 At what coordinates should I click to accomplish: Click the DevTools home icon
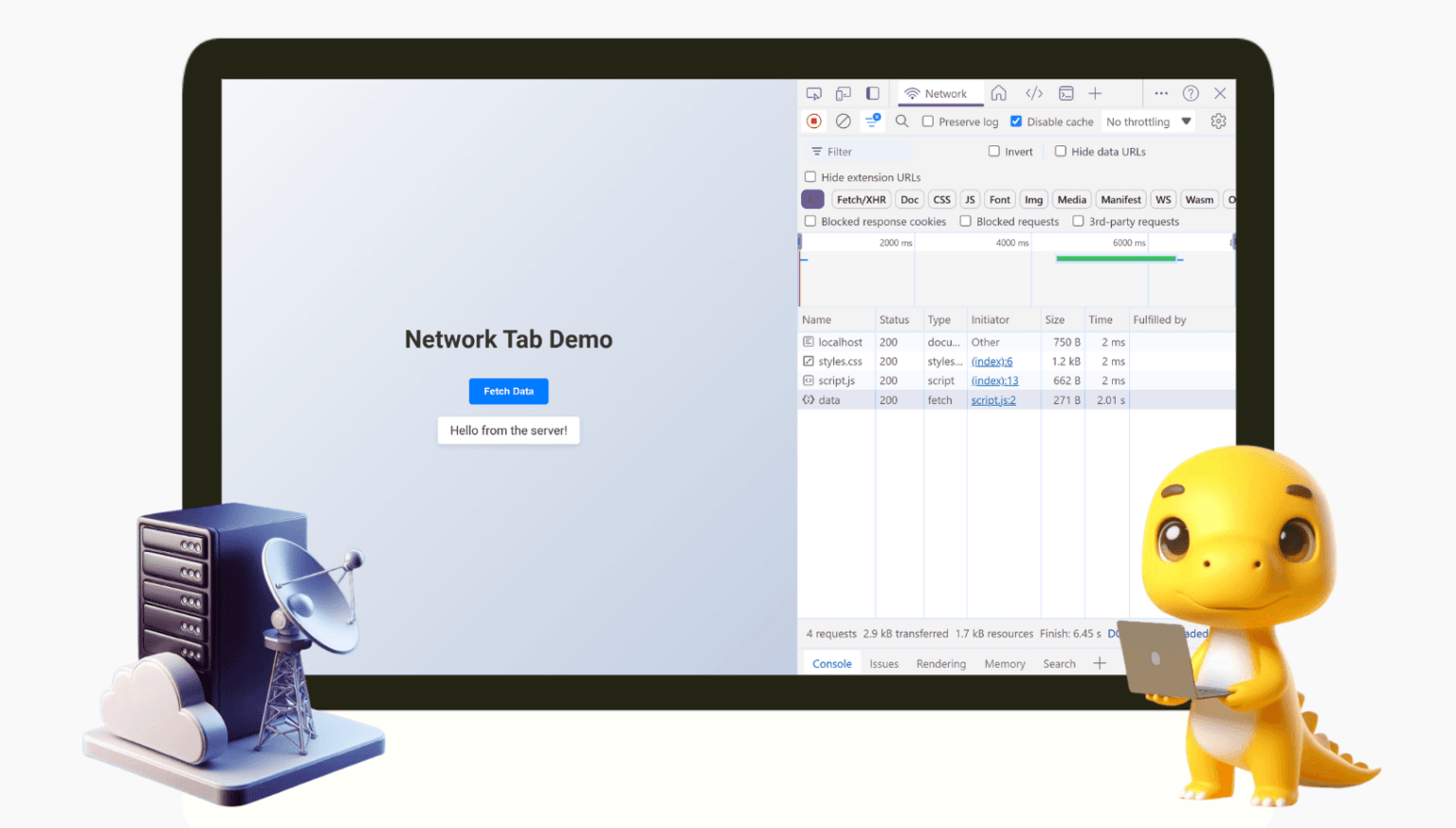click(998, 93)
